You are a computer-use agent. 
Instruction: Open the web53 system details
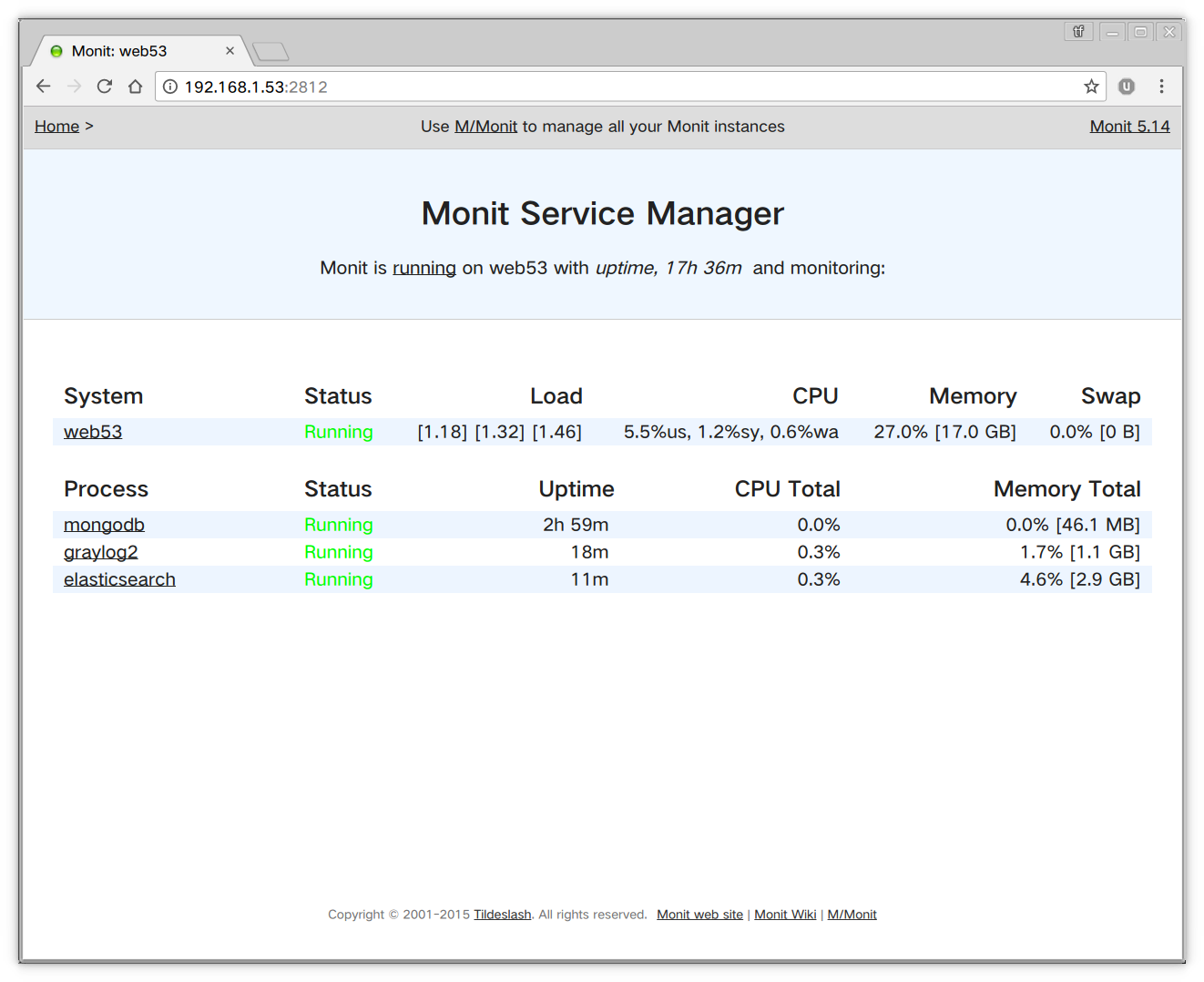92,431
